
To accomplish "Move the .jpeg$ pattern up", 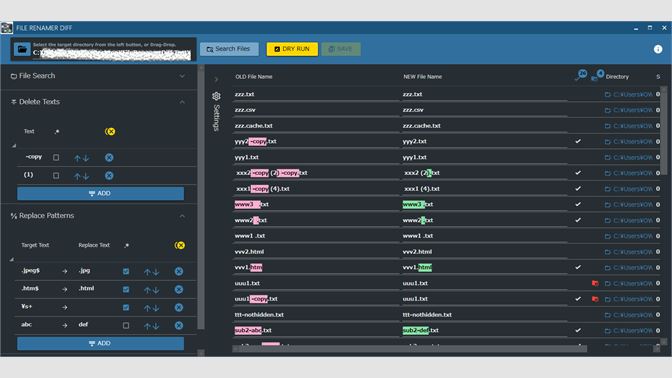I will pyautogui.click(x=147, y=272).
